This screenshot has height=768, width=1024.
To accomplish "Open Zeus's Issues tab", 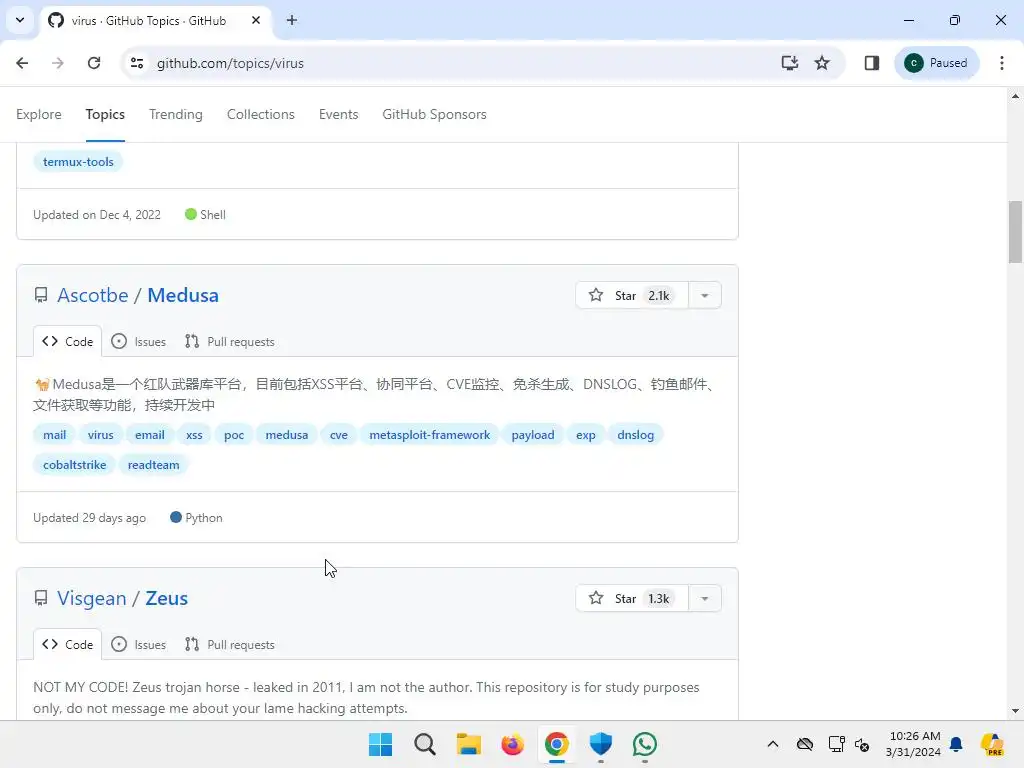I will point(138,645).
